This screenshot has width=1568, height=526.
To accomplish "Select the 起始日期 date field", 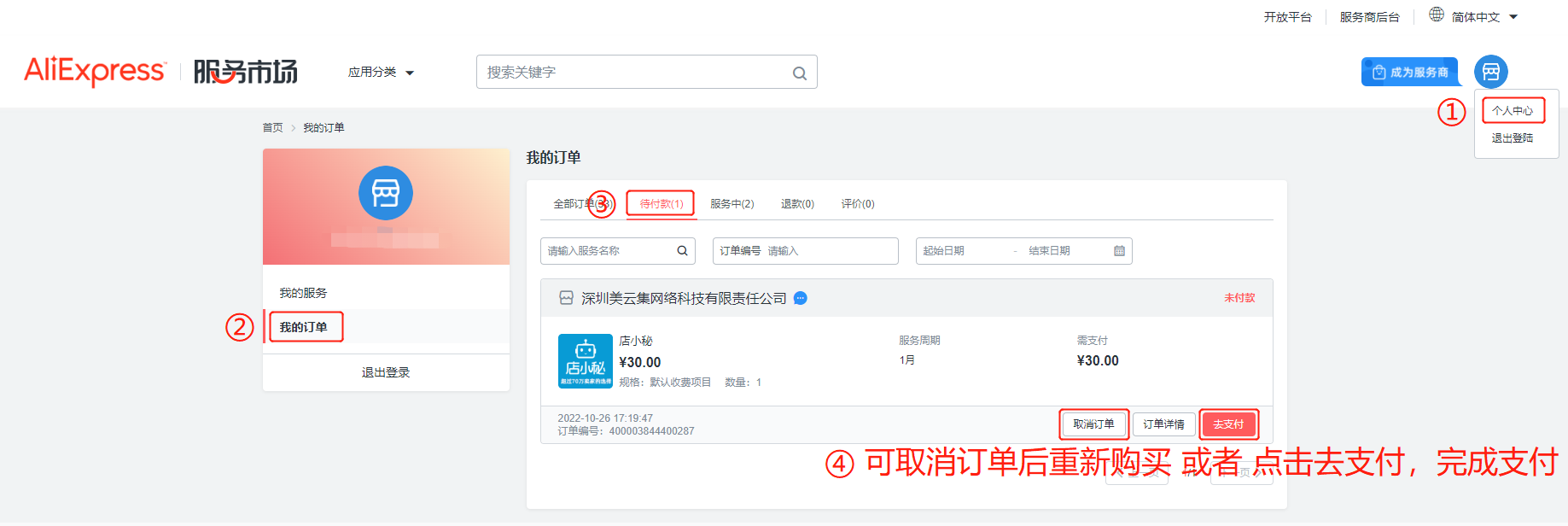I will 962,251.
